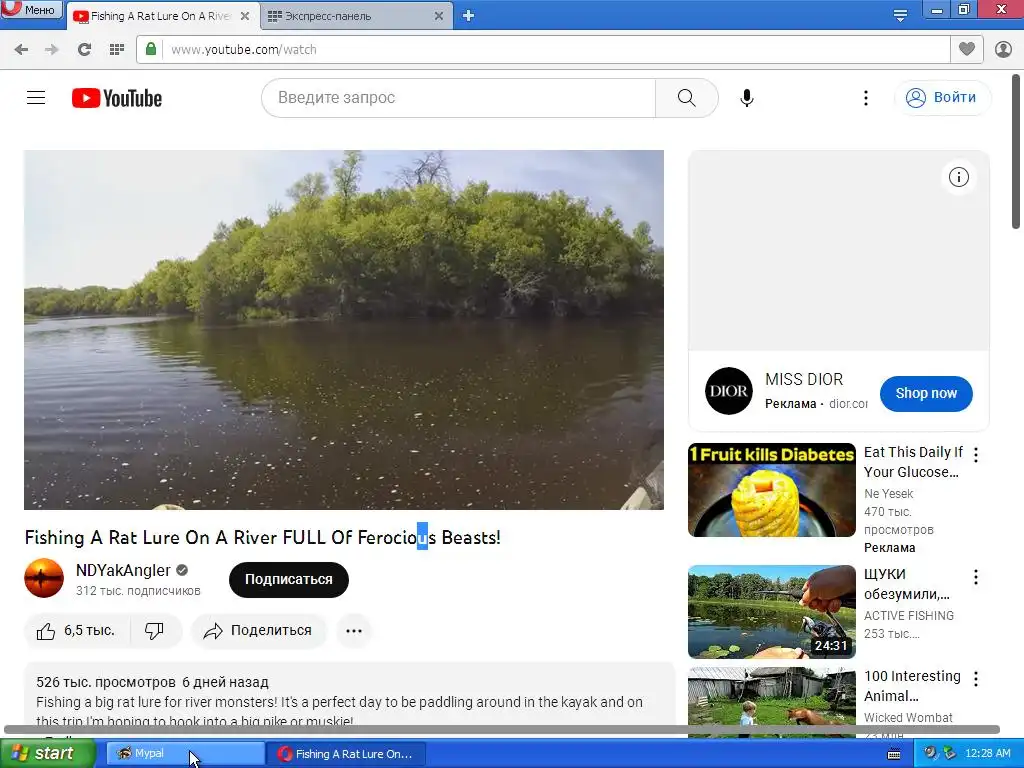The height and width of the screenshot is (768, 1024).
Task: Click the magnifier search button
Action: tap(686, 98)
